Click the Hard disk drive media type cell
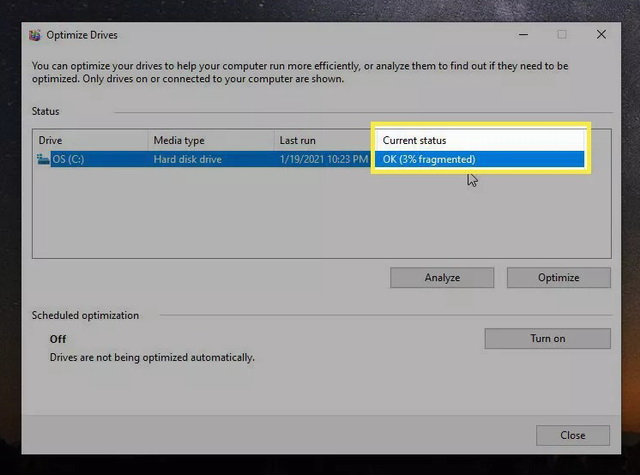Screen dimensions: 640x475 [x=187, y=160]
